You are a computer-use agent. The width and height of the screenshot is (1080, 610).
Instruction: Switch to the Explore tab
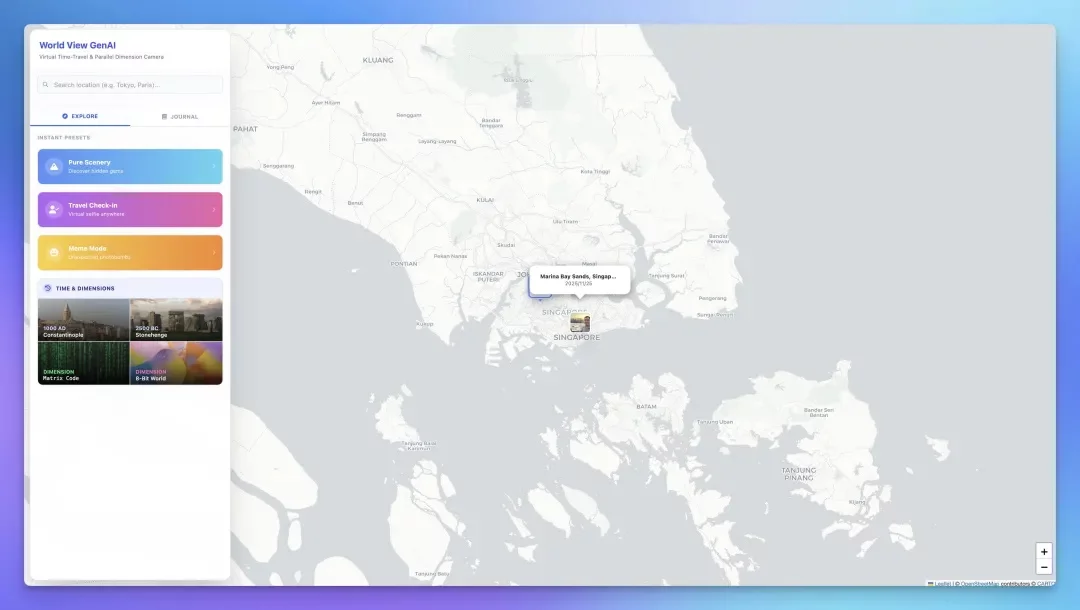click(x=80, y=116)
